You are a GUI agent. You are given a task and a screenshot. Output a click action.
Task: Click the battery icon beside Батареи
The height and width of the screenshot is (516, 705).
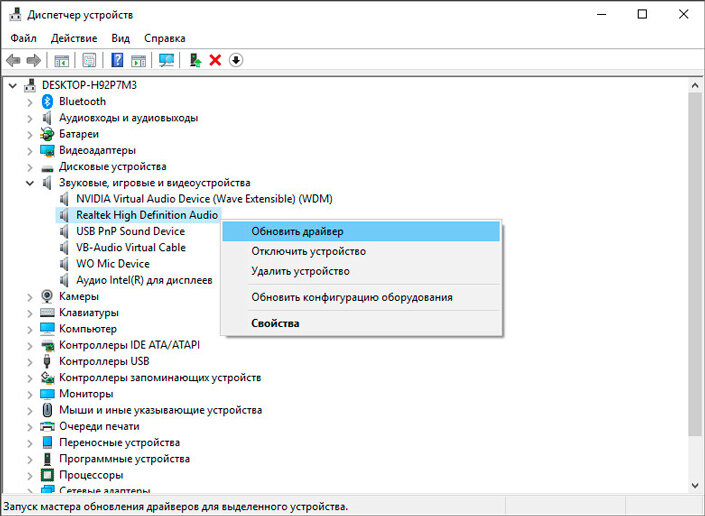point(47,134)
